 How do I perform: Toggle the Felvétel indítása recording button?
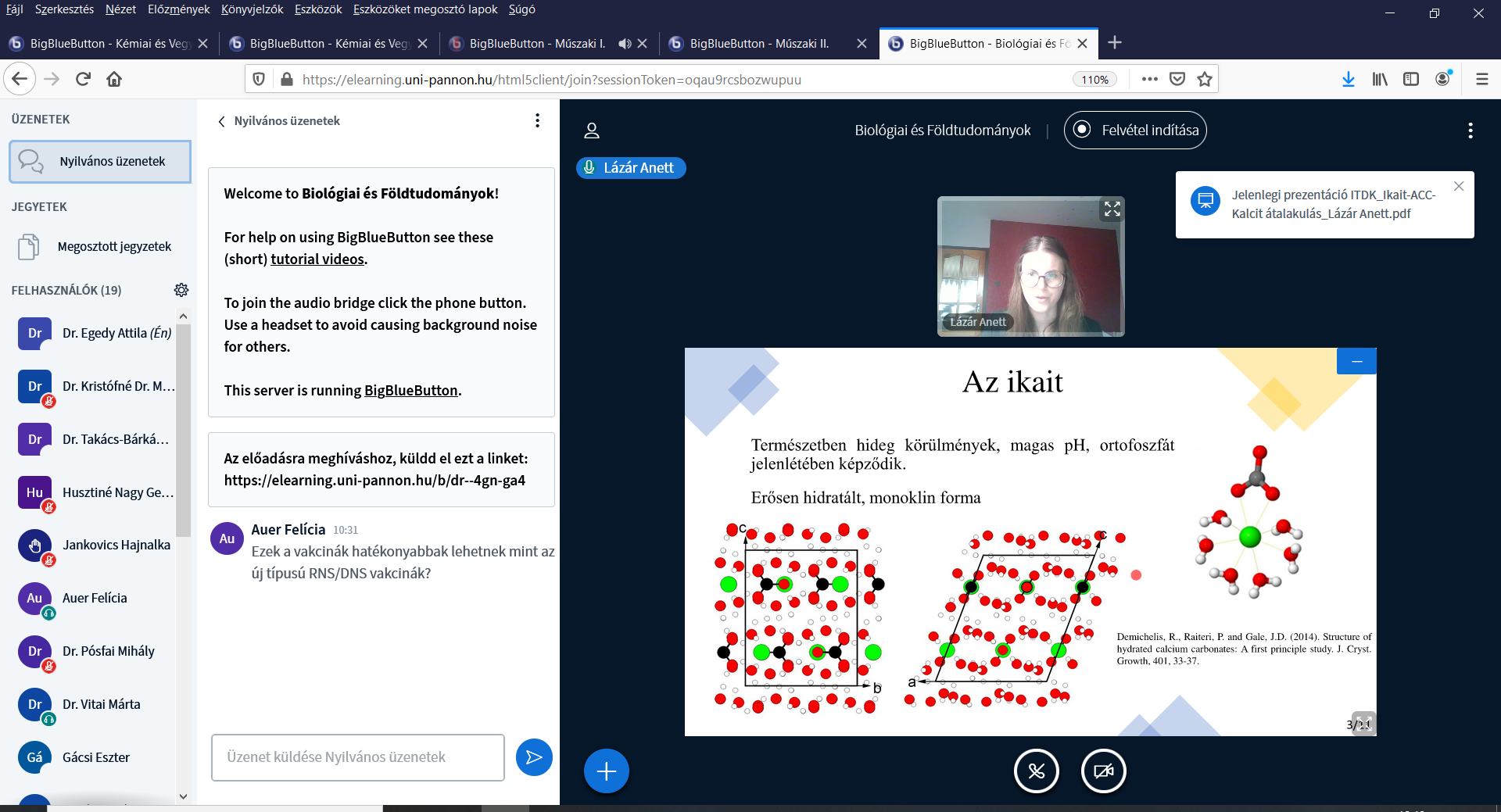pyautogui.click(x=1135, y=131)
